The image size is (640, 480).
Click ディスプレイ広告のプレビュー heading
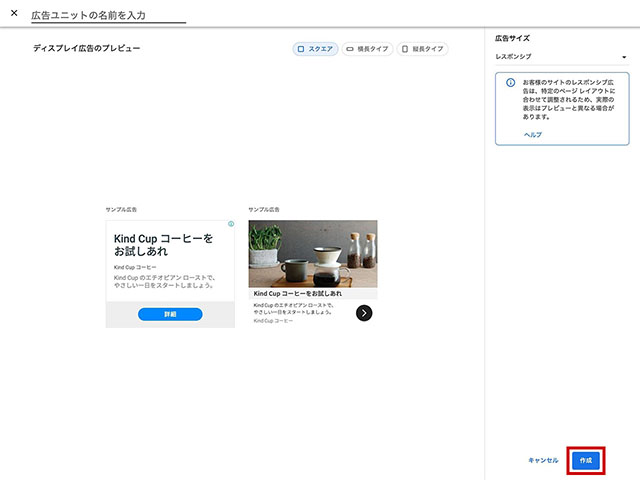(87, 48)
